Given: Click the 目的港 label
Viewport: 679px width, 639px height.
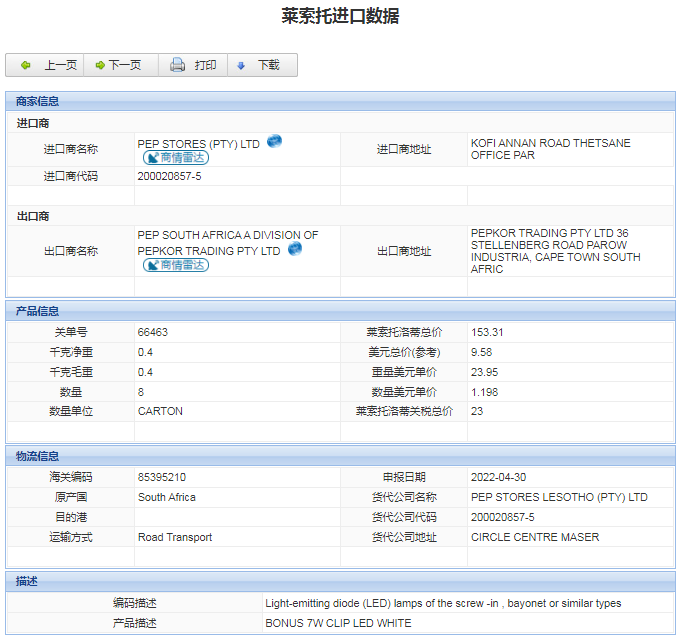Looking at the screenshot, I should pyautogui.click(x=71, y=517).
